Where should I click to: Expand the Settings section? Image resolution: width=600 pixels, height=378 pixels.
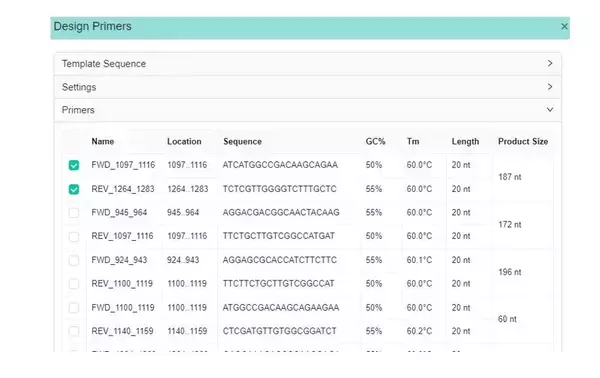click(308, 87)
